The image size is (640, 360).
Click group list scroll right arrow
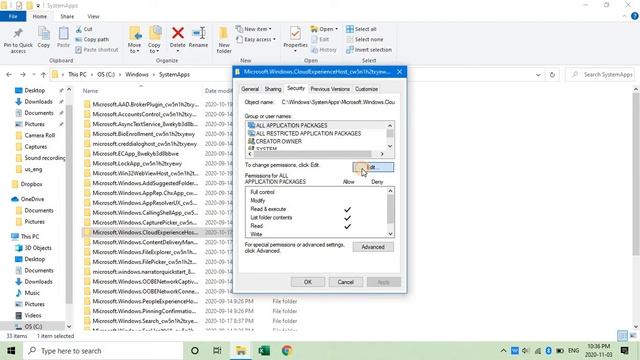[382, 154]
